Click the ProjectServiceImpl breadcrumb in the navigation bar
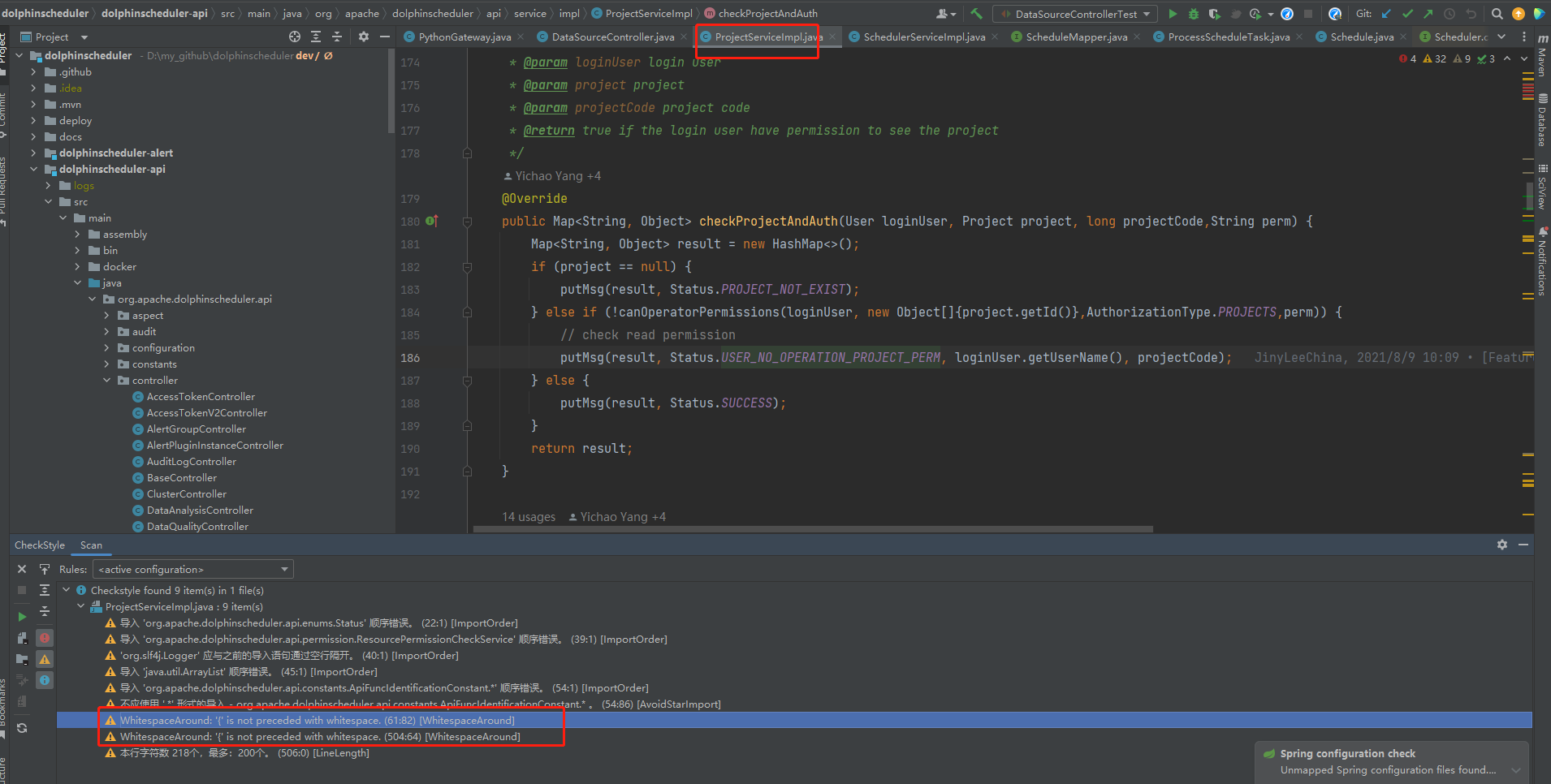The height and width of the screenshot is (784, 1551). pos(649,14)
